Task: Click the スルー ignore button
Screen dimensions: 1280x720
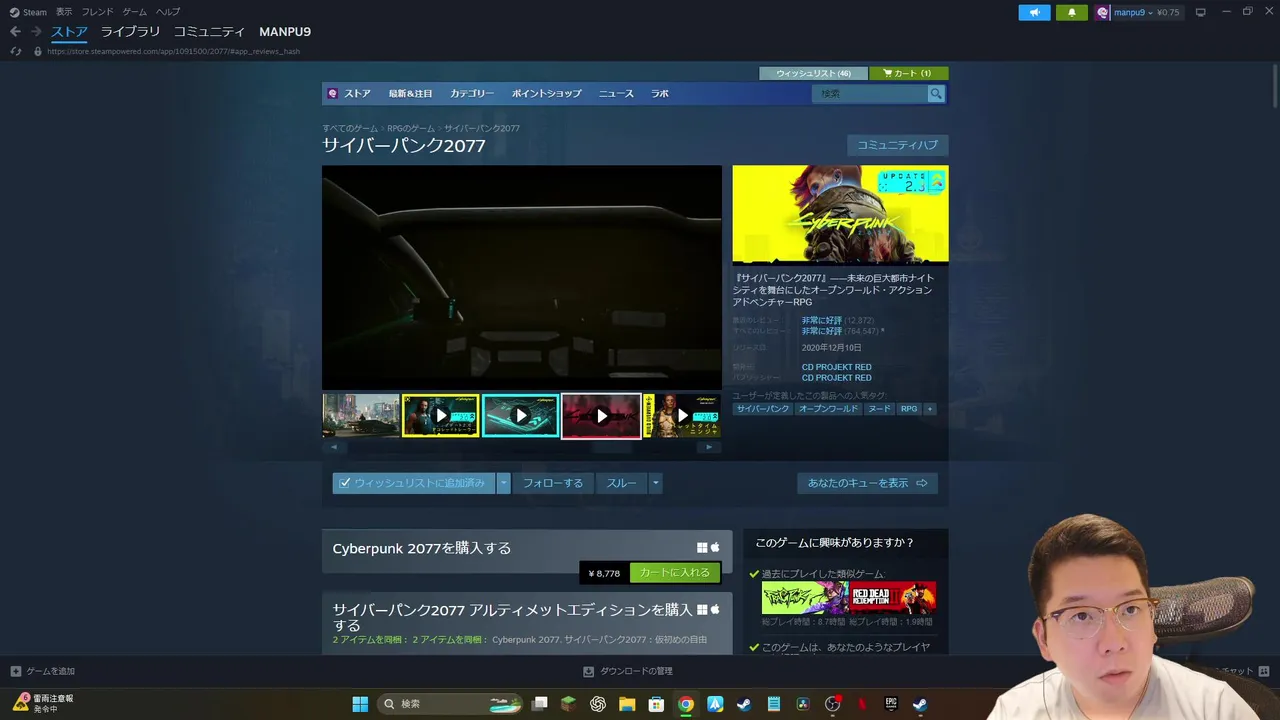Action: 621,483
